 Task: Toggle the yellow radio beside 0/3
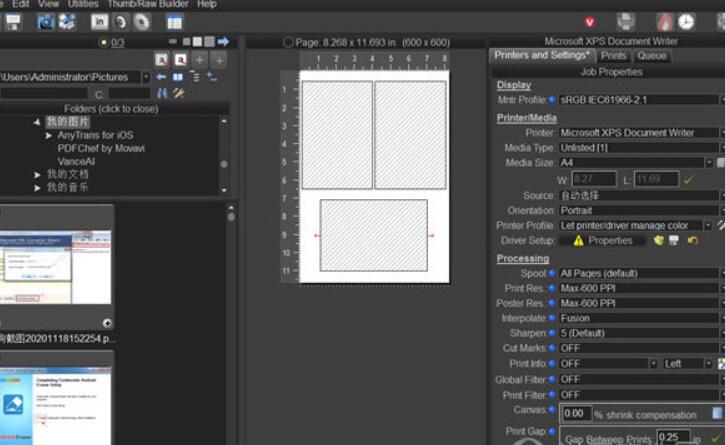point(104,43)
